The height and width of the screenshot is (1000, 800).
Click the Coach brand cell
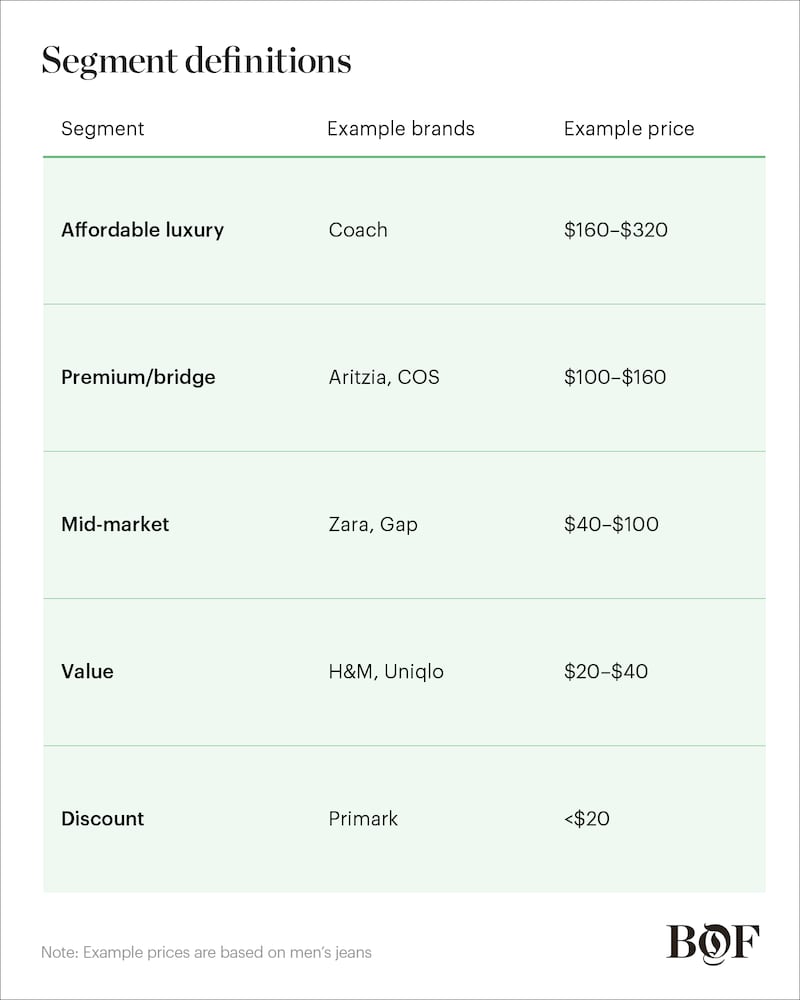(x=357, y=230)
